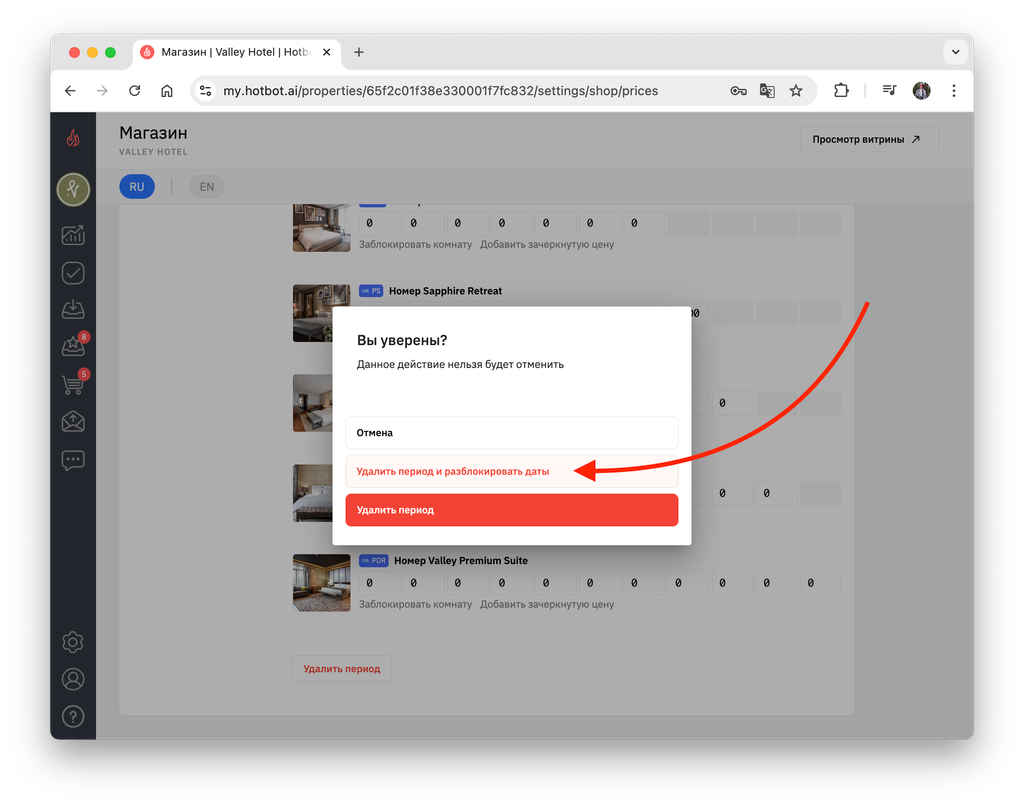Click Добавить зачеркнутую цену under the top room
Viewport: 1024px width, 806px height.
click(547, 244)
